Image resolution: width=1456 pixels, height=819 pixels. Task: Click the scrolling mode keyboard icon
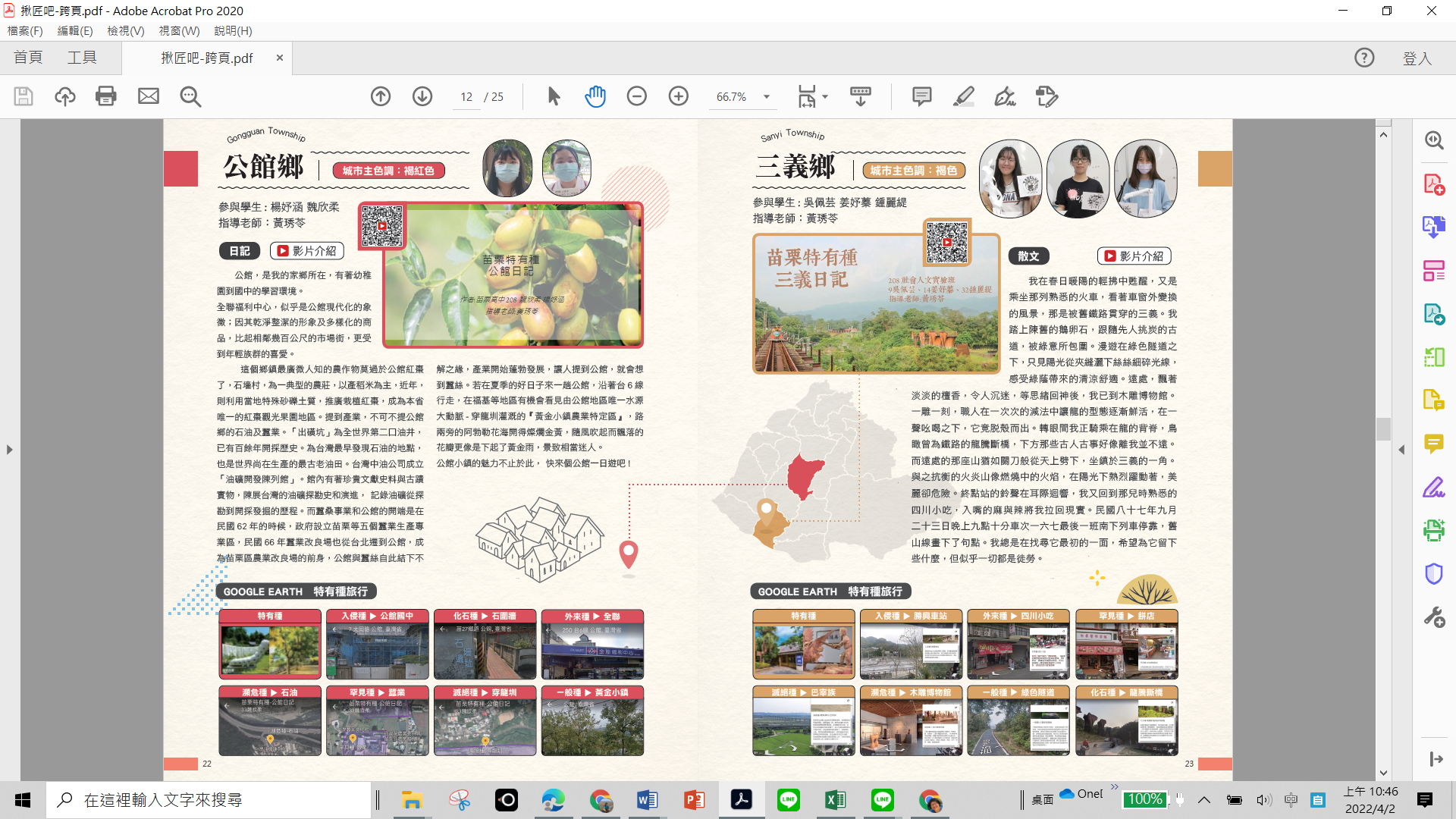[x=861, y=96]
